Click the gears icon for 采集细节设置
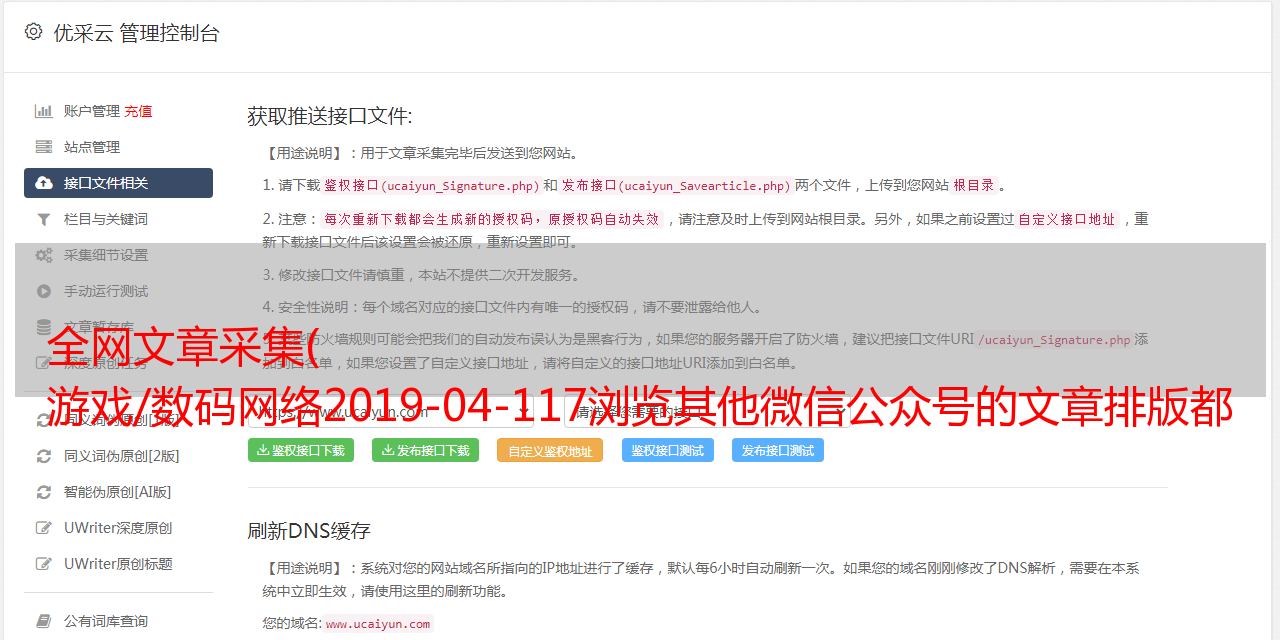 pyautogui.click(x=44, y=255)
